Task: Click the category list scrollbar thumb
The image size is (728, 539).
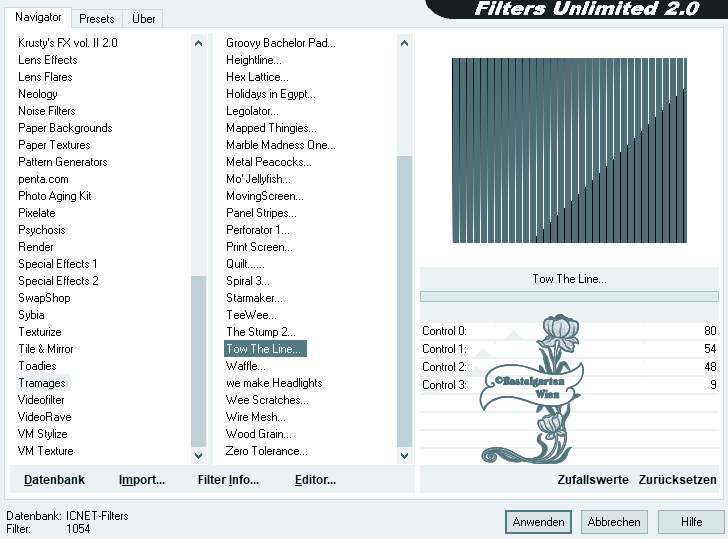Action: [x=198, y=361]
